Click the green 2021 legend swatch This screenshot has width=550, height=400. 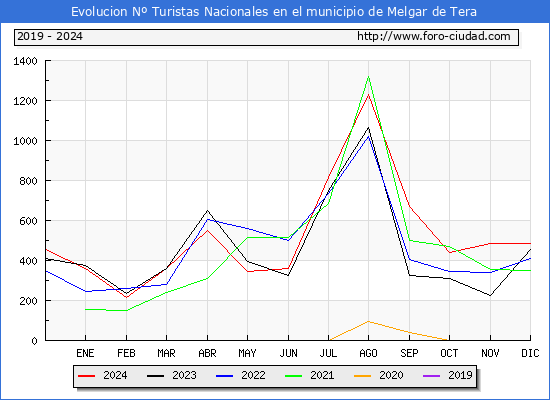tap(294, 376)
